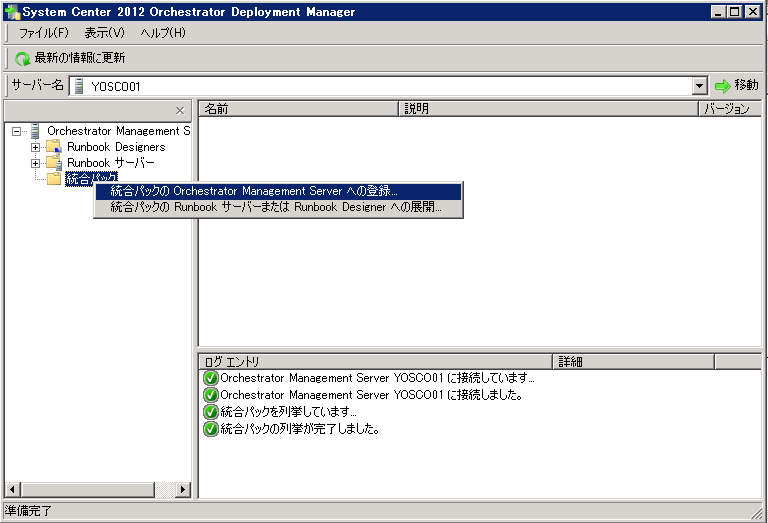Click the 名前 column header
This screenshot has width=768, height=523.
pyautogui.click(x=299, y=109)
